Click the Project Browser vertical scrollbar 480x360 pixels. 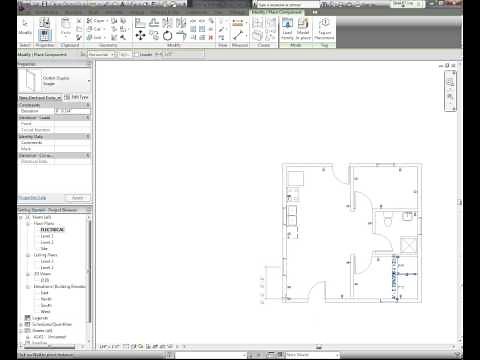tap(89, 272)
